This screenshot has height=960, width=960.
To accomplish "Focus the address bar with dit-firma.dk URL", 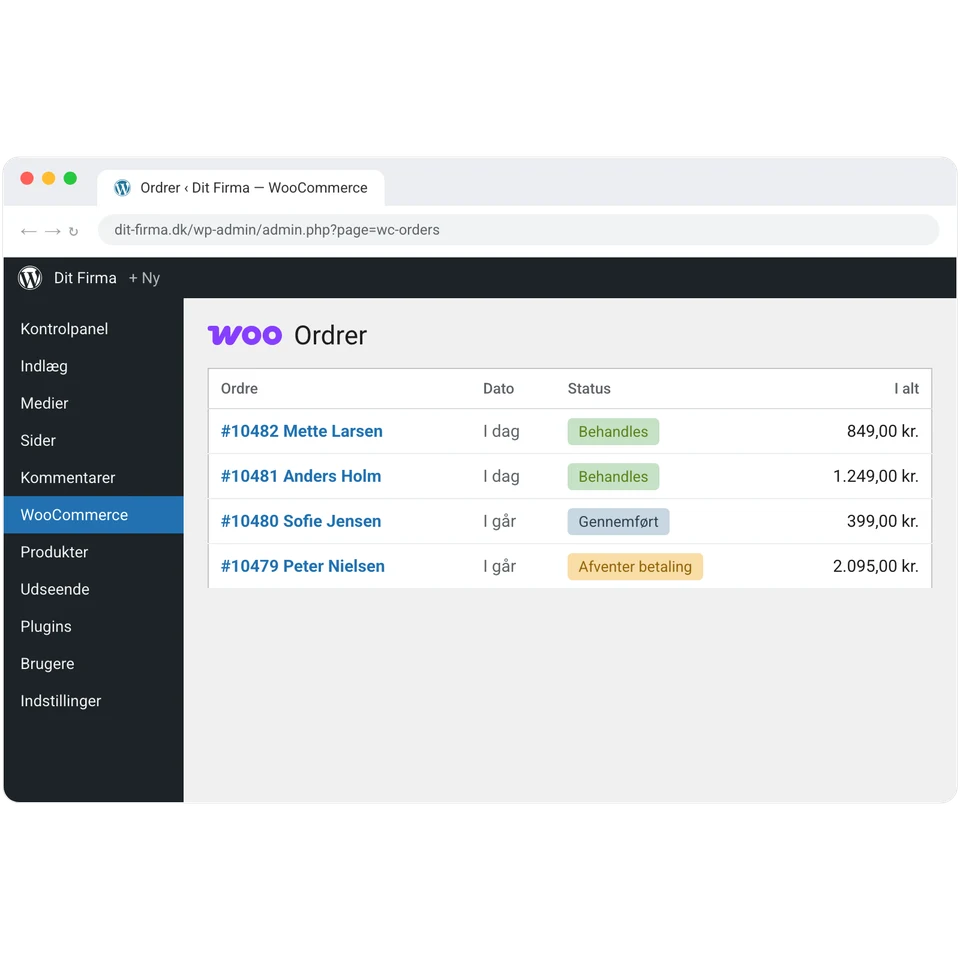I will [x=518, y=230].
